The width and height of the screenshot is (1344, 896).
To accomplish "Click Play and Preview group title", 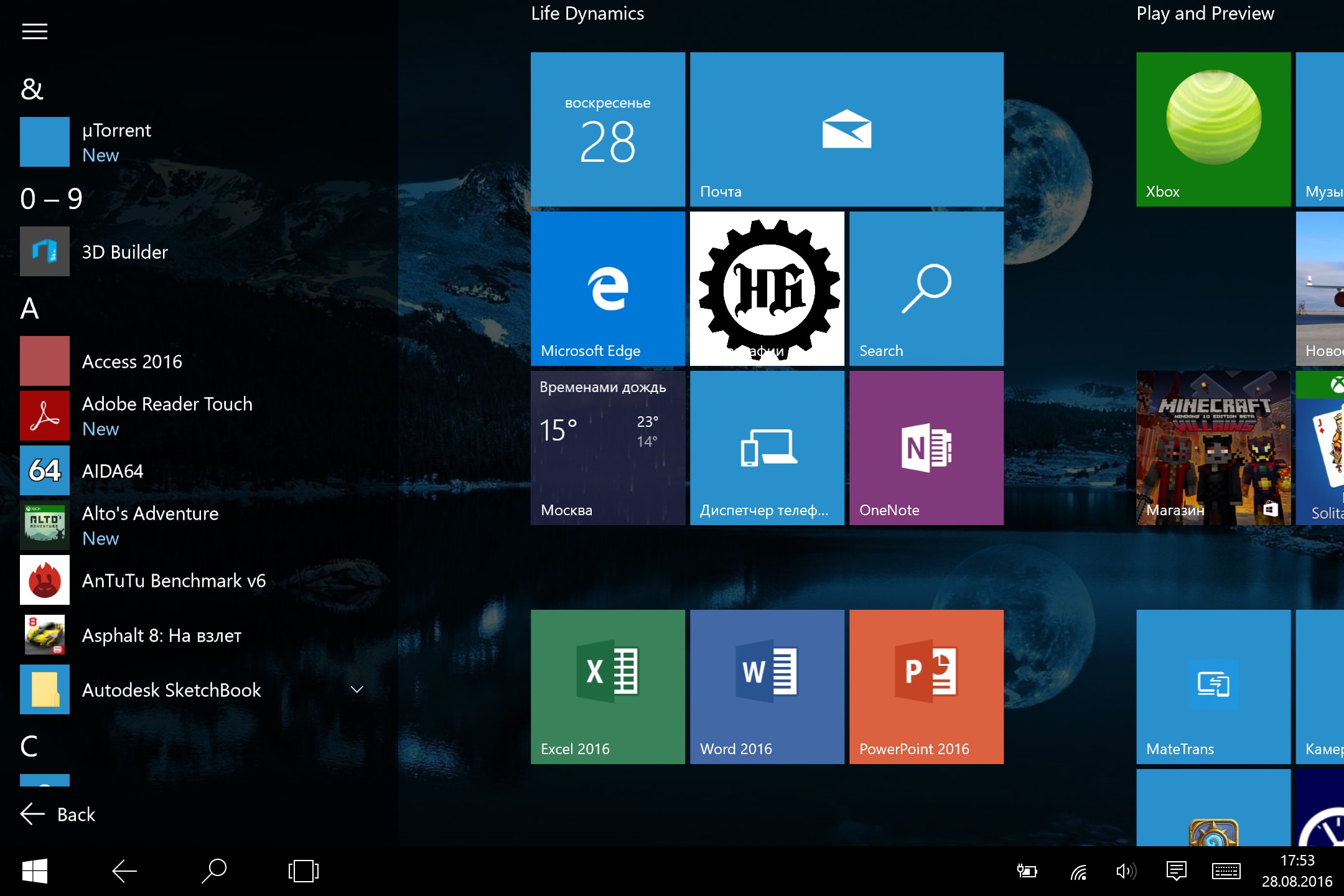I will [x=1205, y=14].
